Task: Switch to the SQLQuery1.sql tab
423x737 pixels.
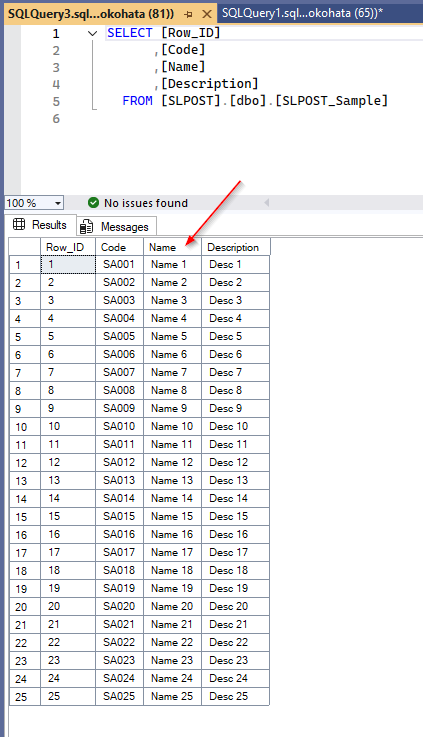Action: [302, 13]
